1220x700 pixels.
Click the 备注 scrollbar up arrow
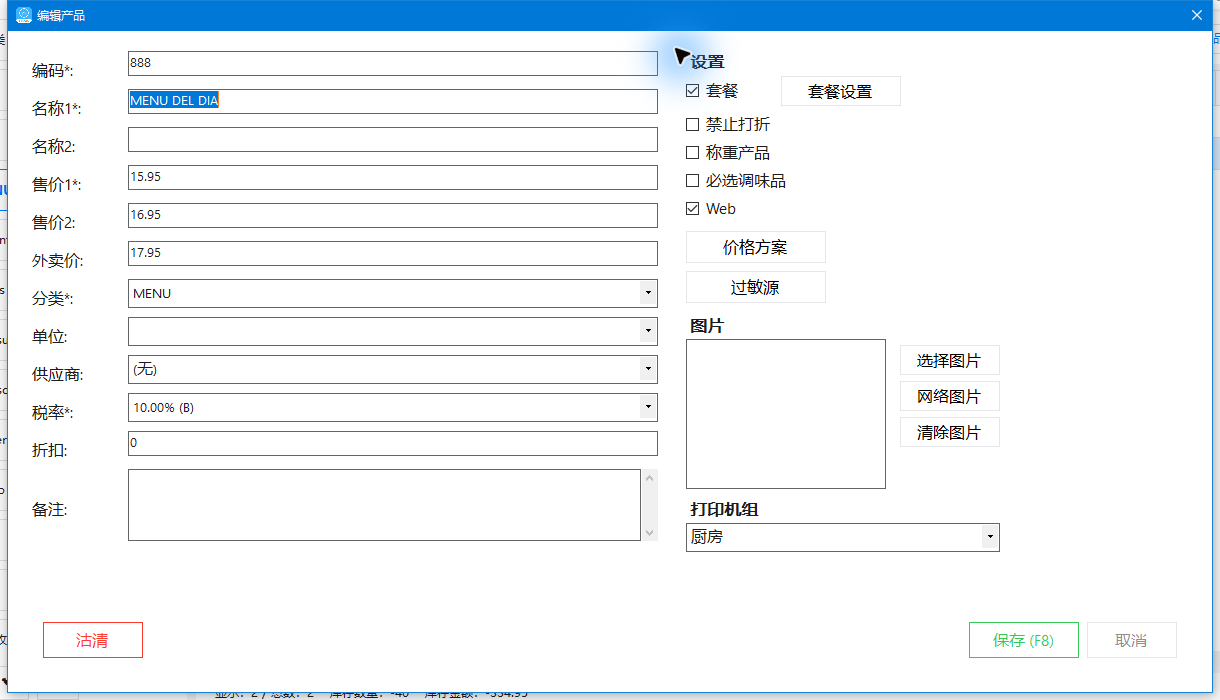pyautogui.click(x=650, y=477)
